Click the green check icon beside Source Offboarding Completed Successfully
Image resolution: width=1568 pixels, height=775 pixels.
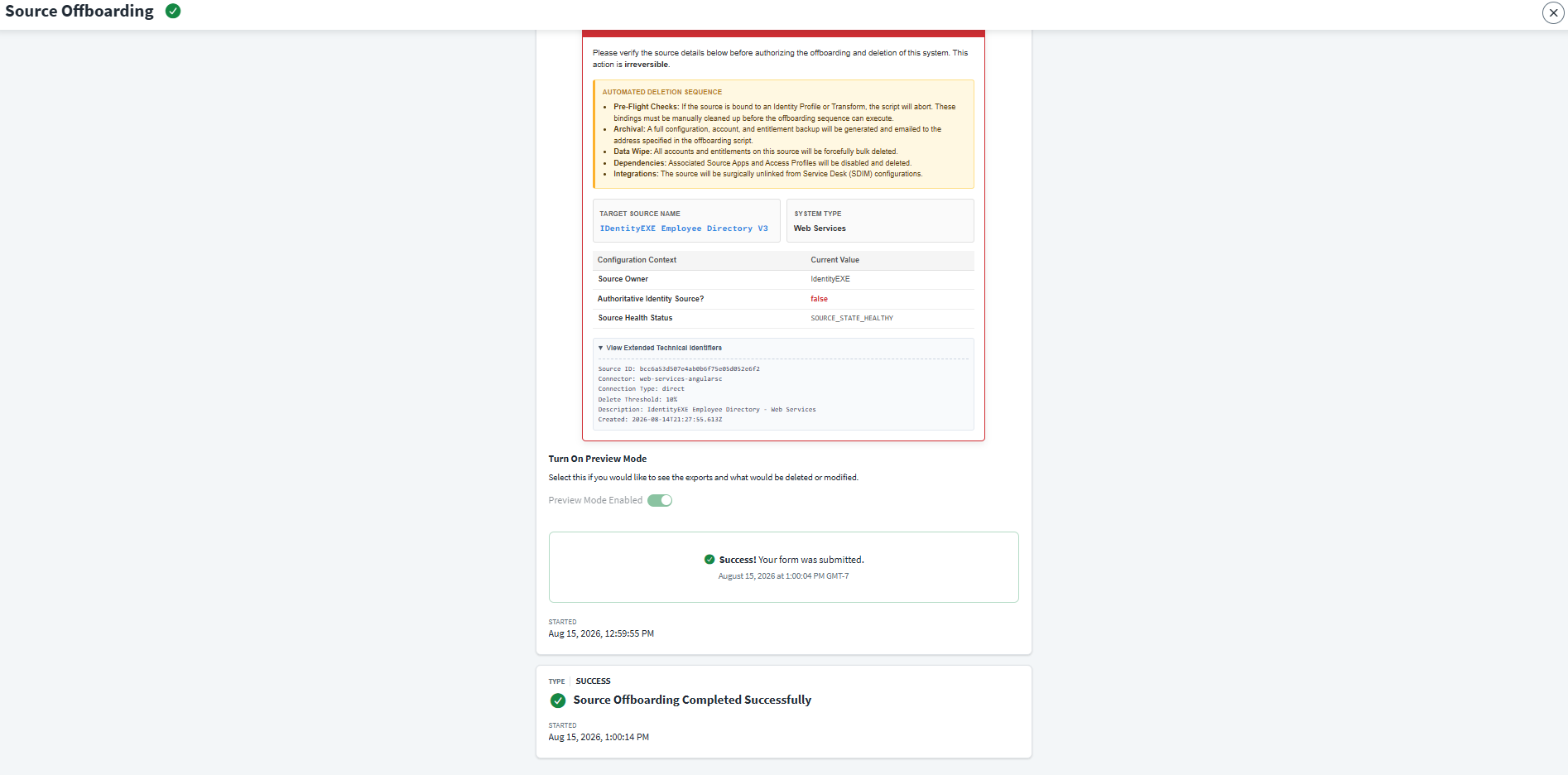coord(558,700)
